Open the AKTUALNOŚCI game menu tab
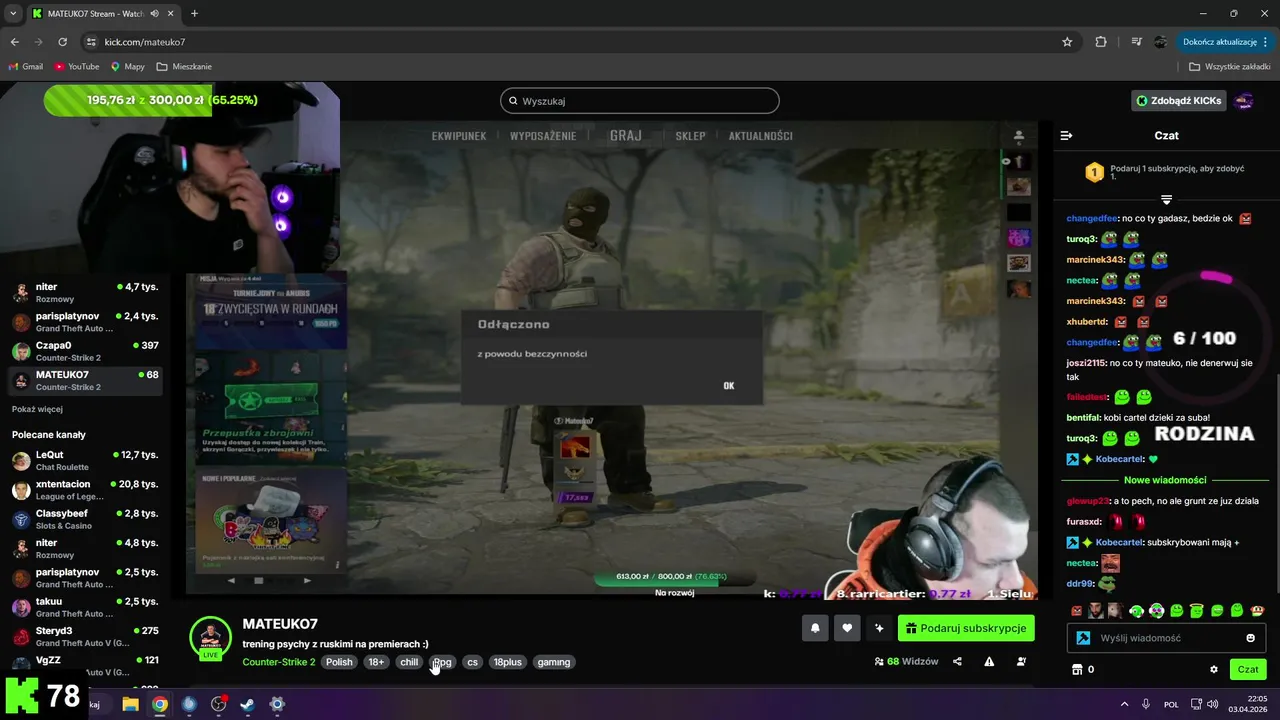This screenshot has height=720, width=1280. tap(761, 136)
